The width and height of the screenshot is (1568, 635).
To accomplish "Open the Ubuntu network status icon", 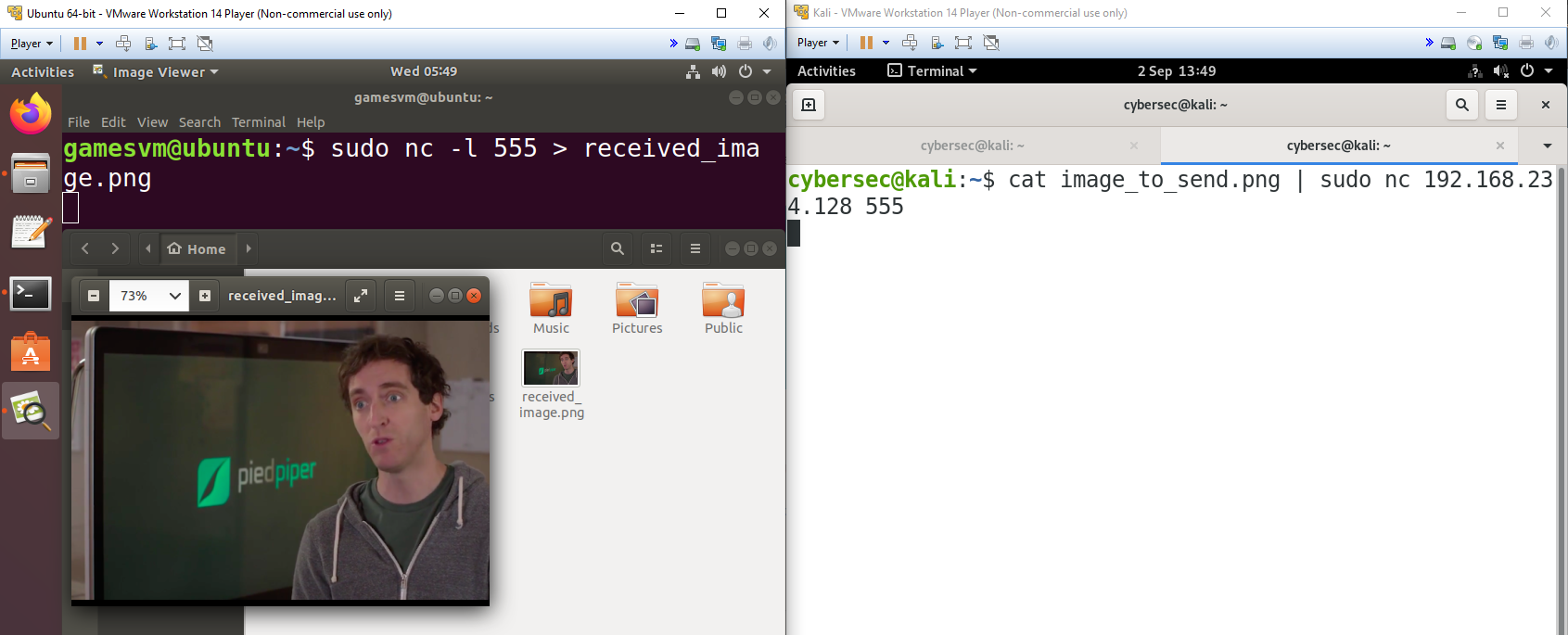I will (693, 71).
